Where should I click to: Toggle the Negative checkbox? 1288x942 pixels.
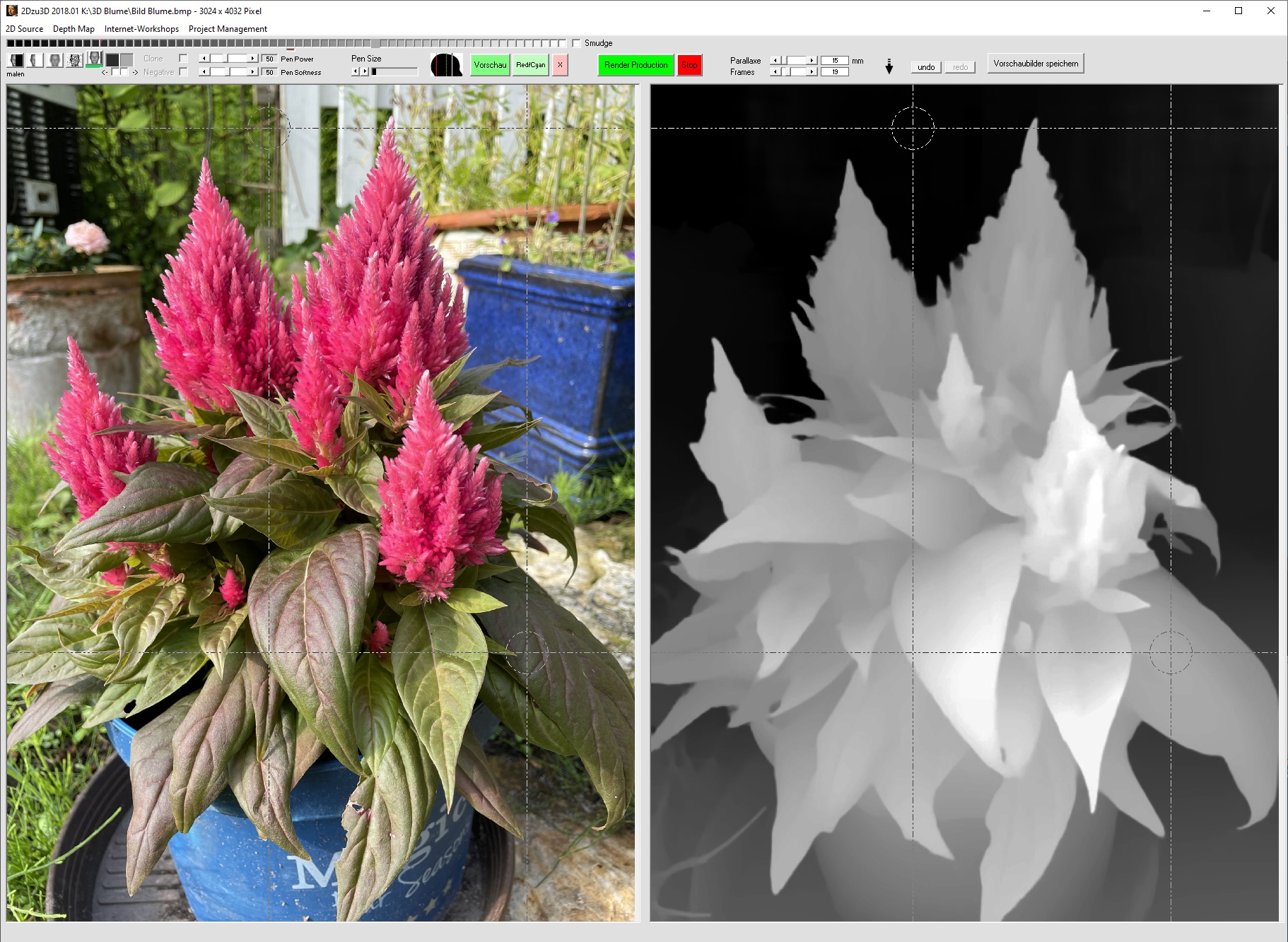183,72
